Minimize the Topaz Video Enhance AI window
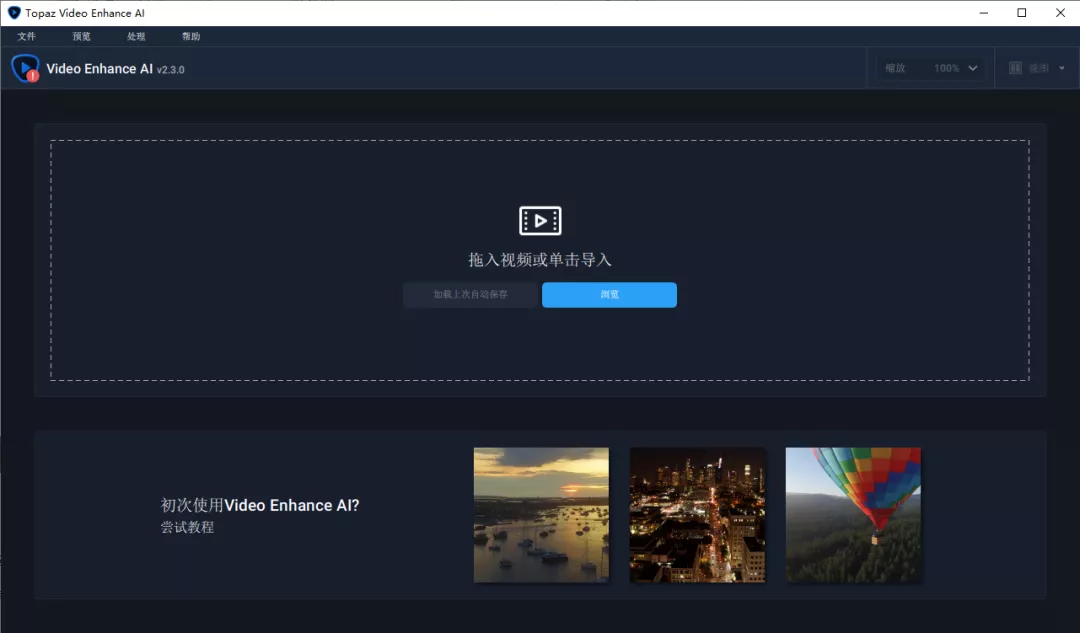The width and height of the screenshot is (1080, 633). pyautogui.click(x=984, y=13)
